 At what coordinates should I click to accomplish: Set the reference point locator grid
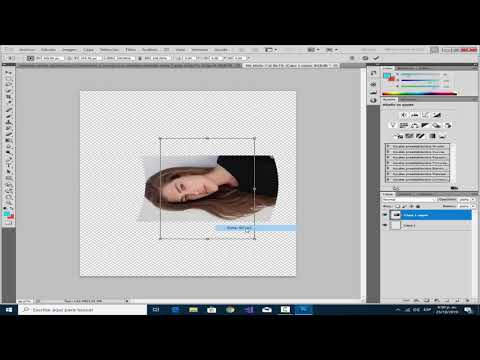pyautogui.click(x=30, y=58)
